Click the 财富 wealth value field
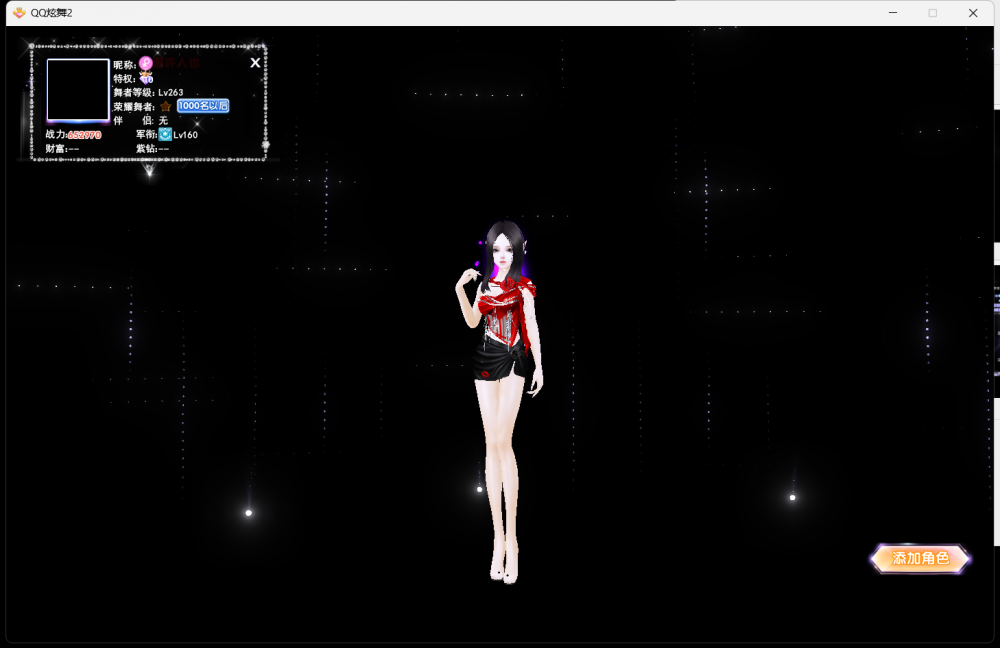The image size is (1000, 648). tap(74, 149)
